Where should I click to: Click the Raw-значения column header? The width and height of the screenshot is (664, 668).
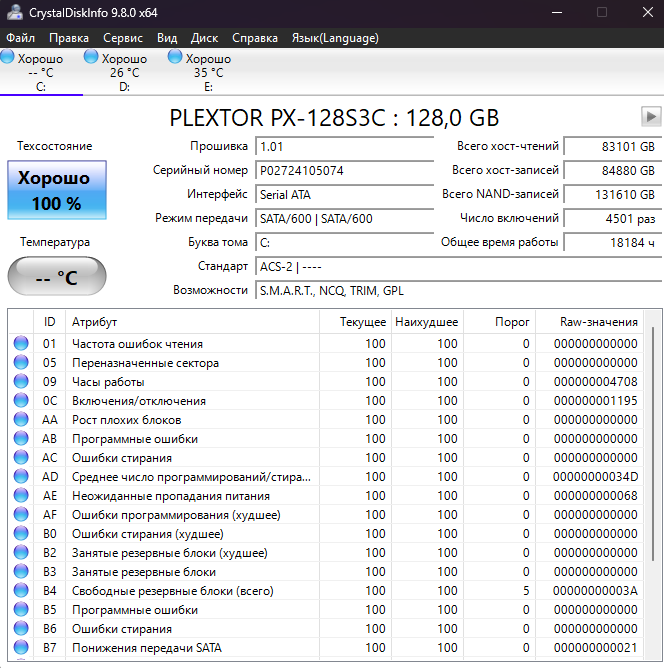point(599,322)
